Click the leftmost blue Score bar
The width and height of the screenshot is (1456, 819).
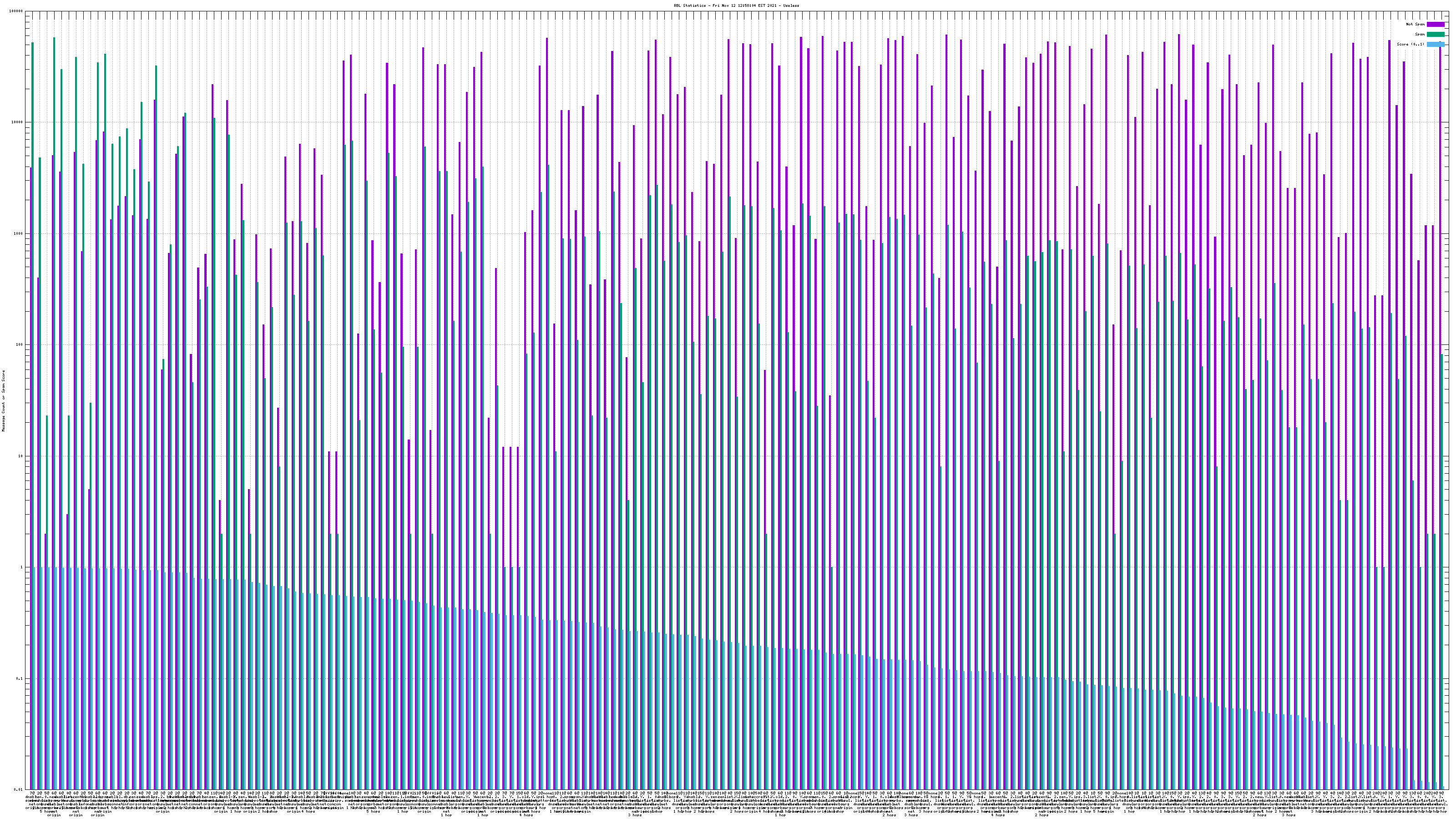click(x=35, y=678)
